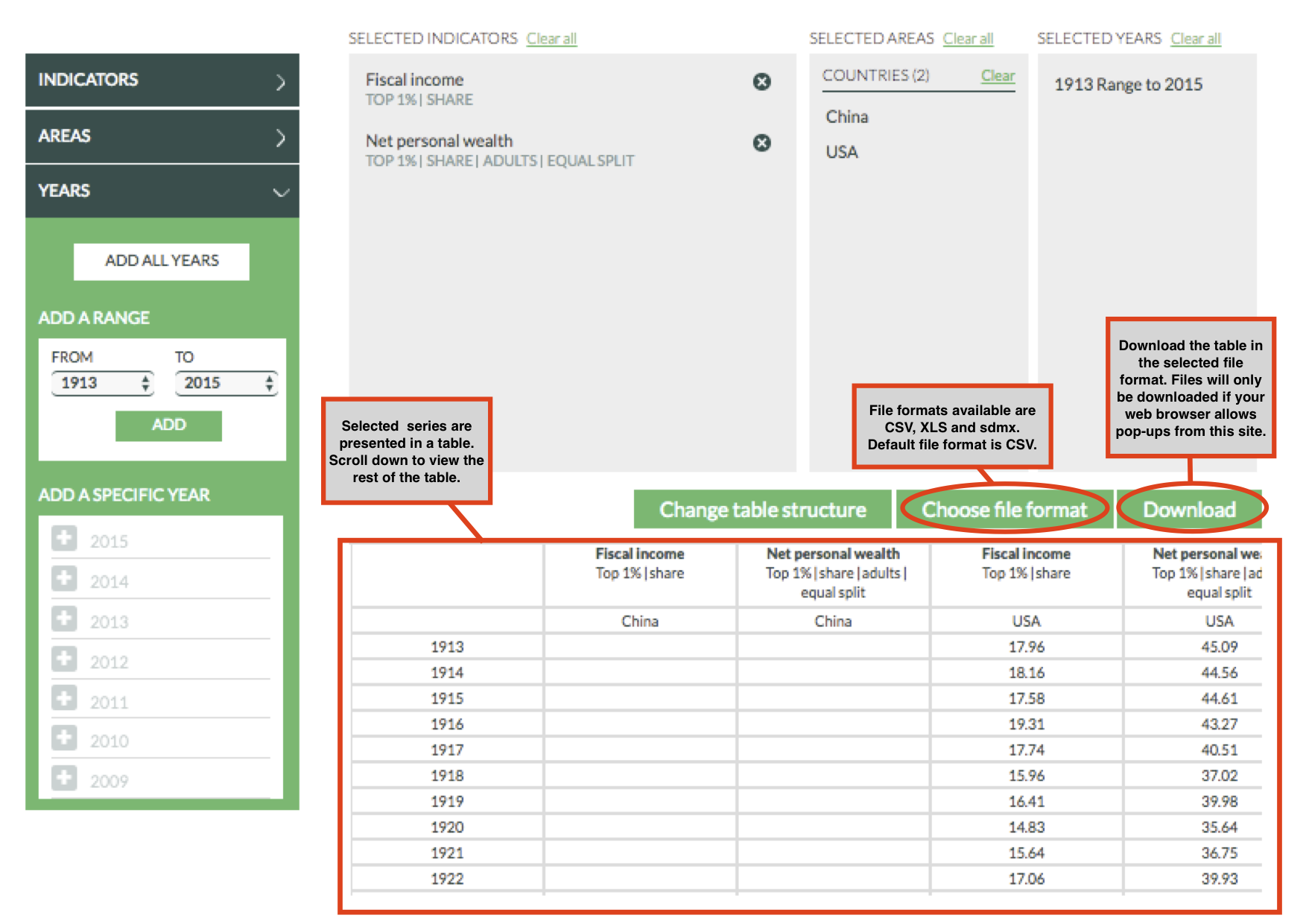
Task: Add year 2009 with plus icon
Action: pos(64,778)
